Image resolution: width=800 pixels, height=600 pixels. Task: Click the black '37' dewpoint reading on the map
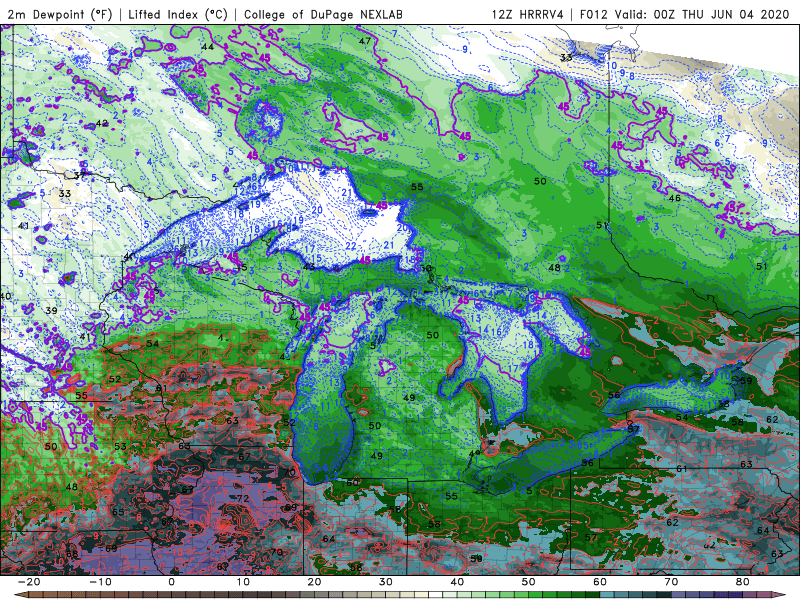(79, 176)
